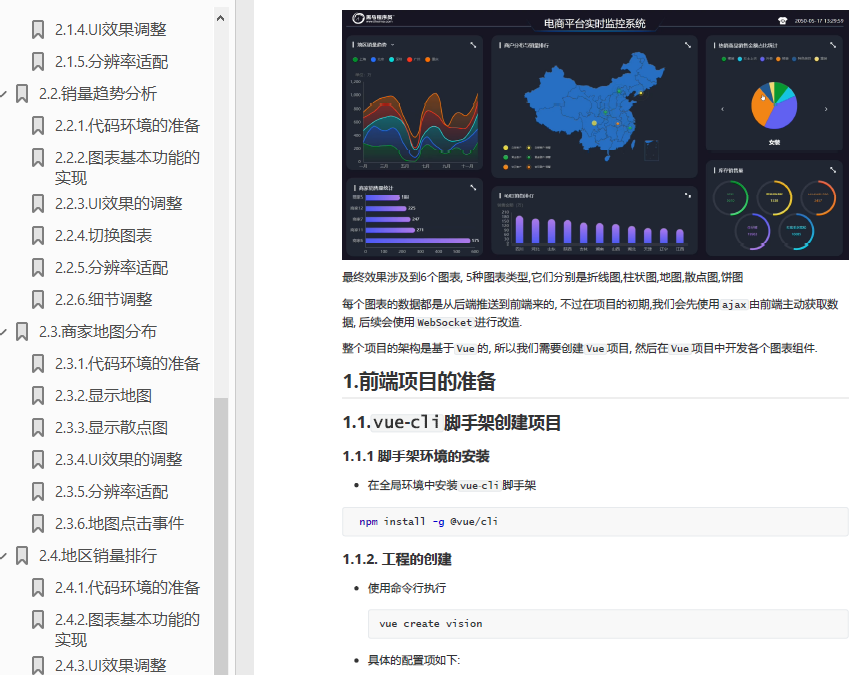This screenshot has width=868, height=675.
Task: Click the bookmark icon beside 2.1.5.分辨率适配
Action: click(x=38, y=61)
